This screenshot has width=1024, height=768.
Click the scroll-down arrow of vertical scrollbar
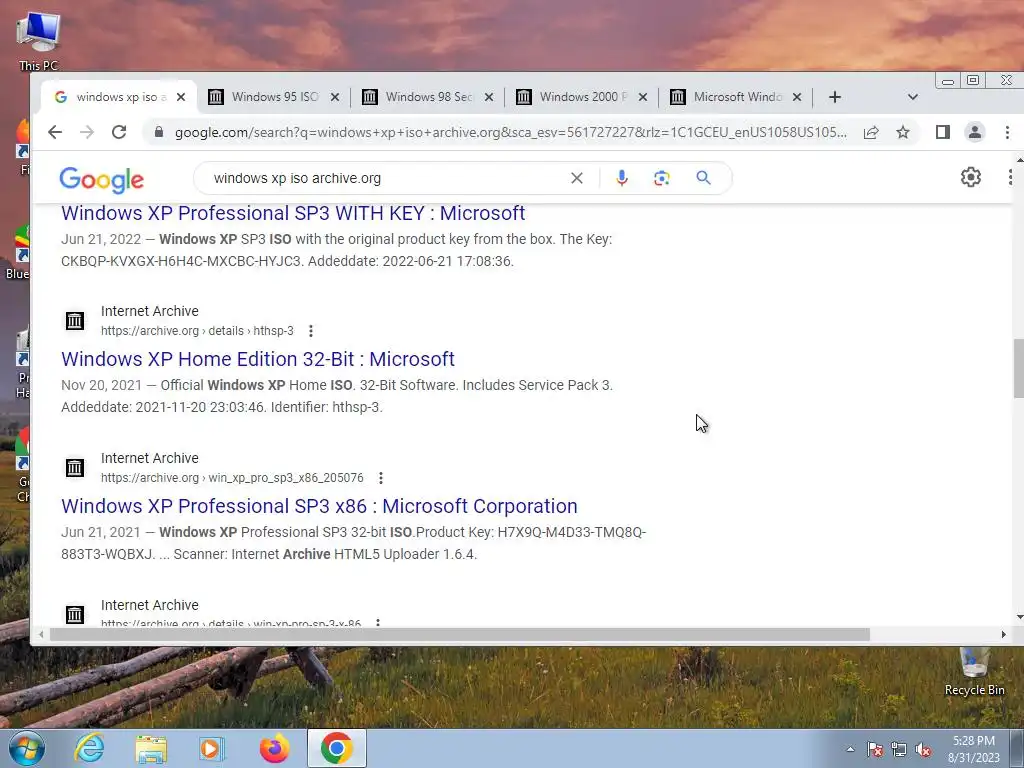pos(1019,617)
